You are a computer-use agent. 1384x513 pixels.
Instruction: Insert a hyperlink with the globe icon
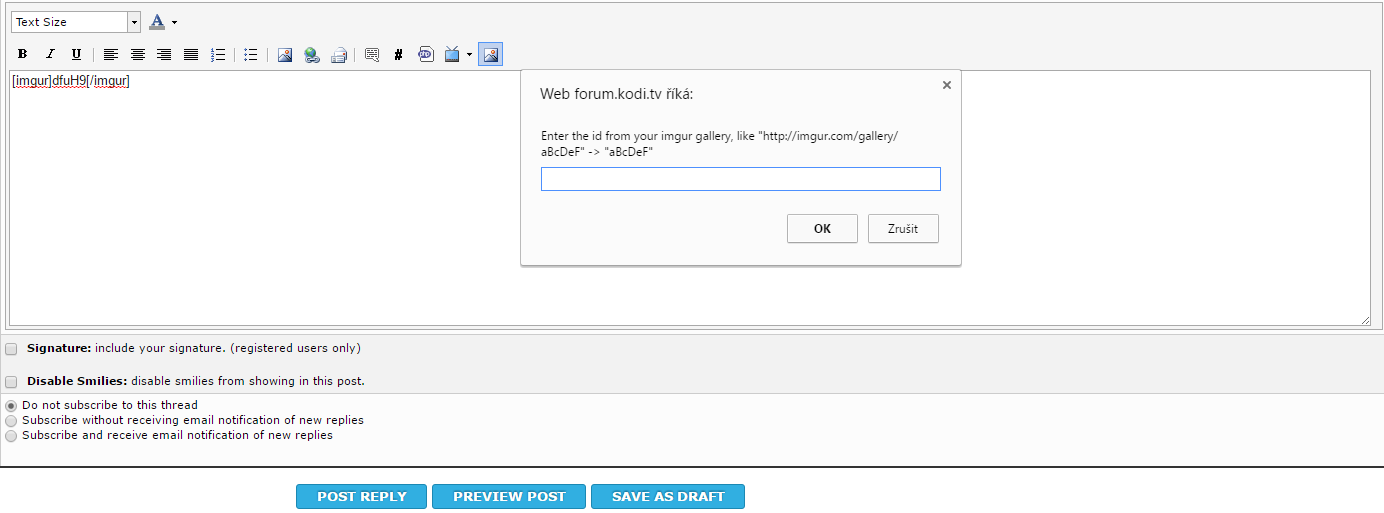coord(312,55)
